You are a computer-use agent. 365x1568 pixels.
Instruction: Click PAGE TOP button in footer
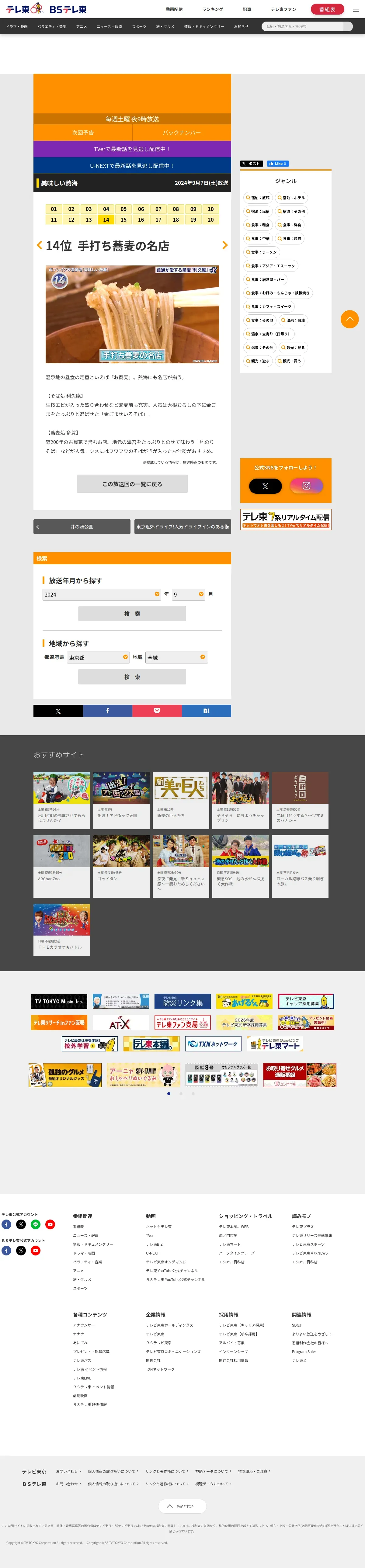pyautogui.click(x=182, y=1507)
